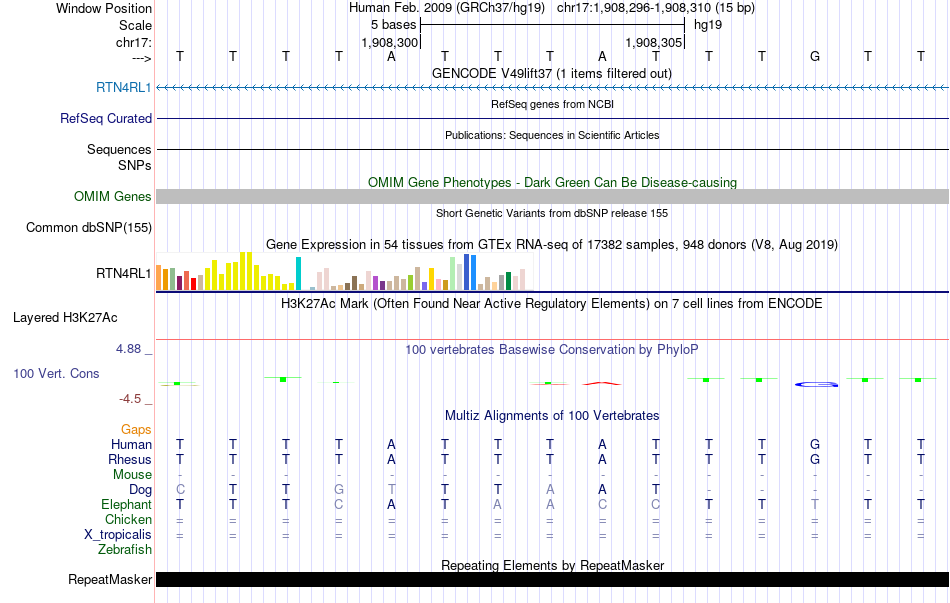
Task: Select the 100 Vert. Cons label
Action: pos(56,374)
